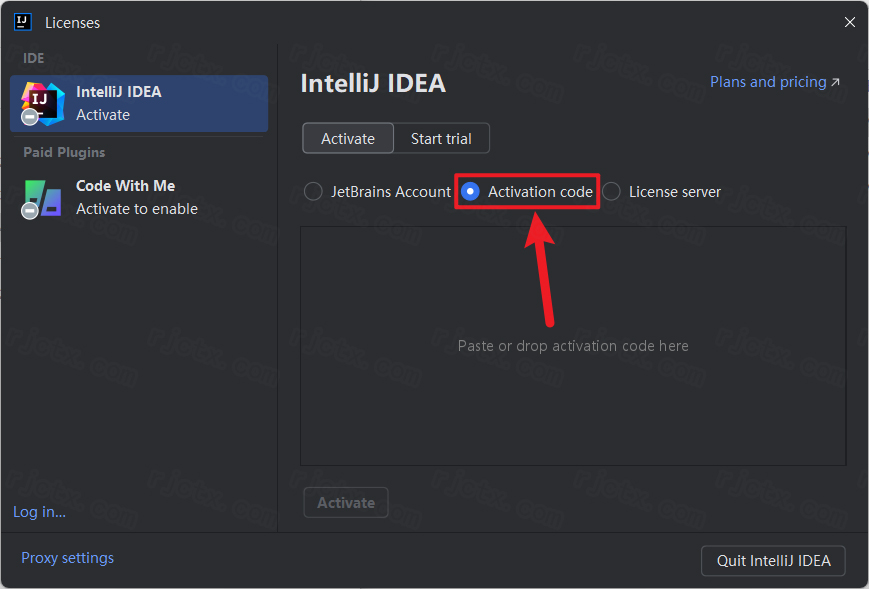Open the Plans and pricing link
This screenshot has height=589, width=869.
point(767,82)
